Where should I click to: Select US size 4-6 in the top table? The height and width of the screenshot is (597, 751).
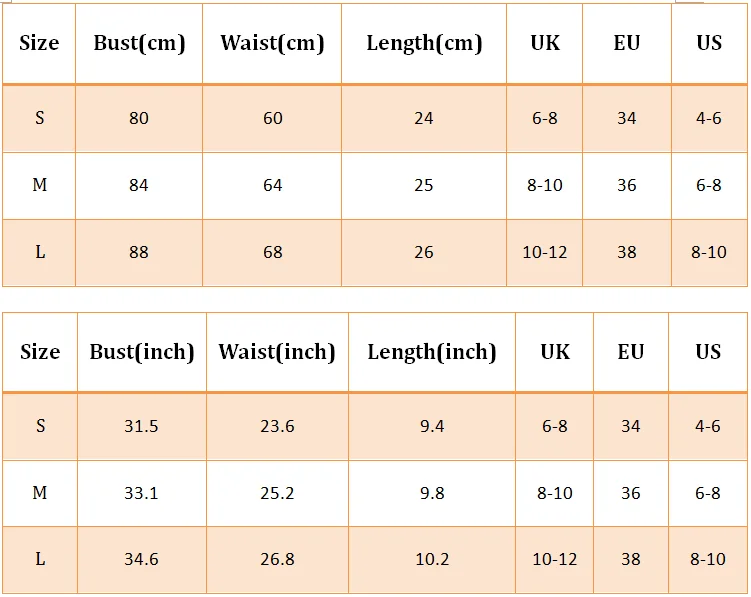[709, 118]
